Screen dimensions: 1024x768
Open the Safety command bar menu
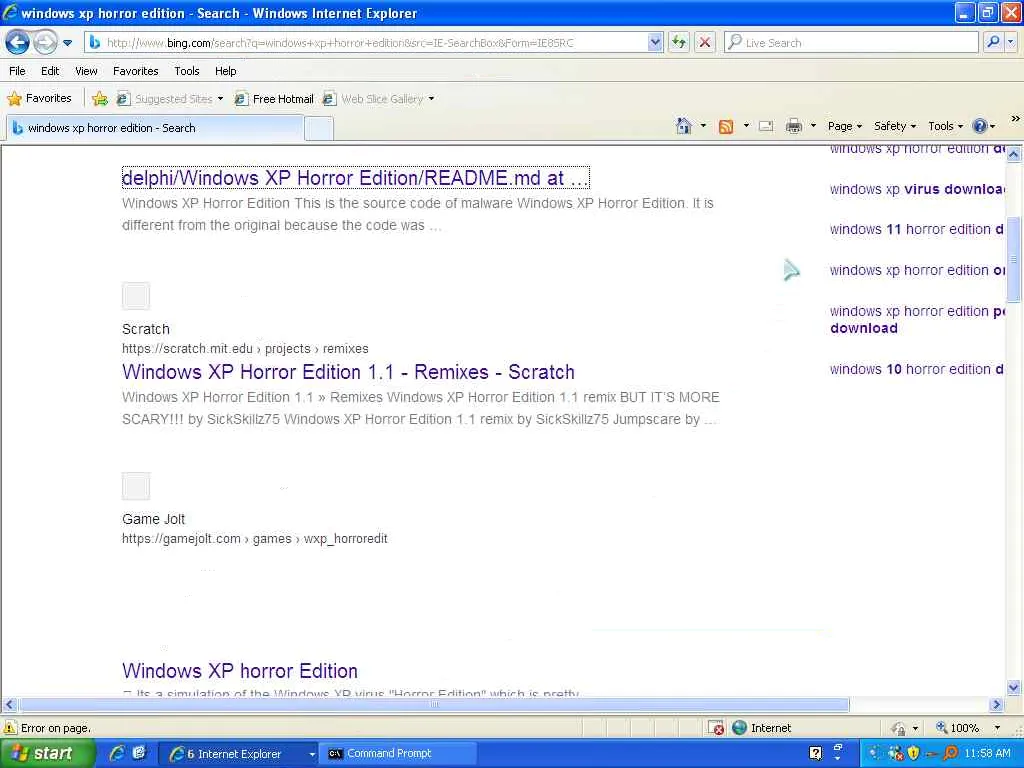(894, 126)
